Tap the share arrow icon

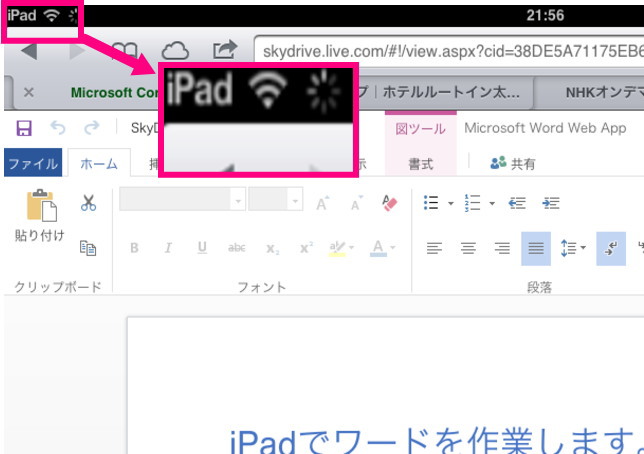pos(225,49)
